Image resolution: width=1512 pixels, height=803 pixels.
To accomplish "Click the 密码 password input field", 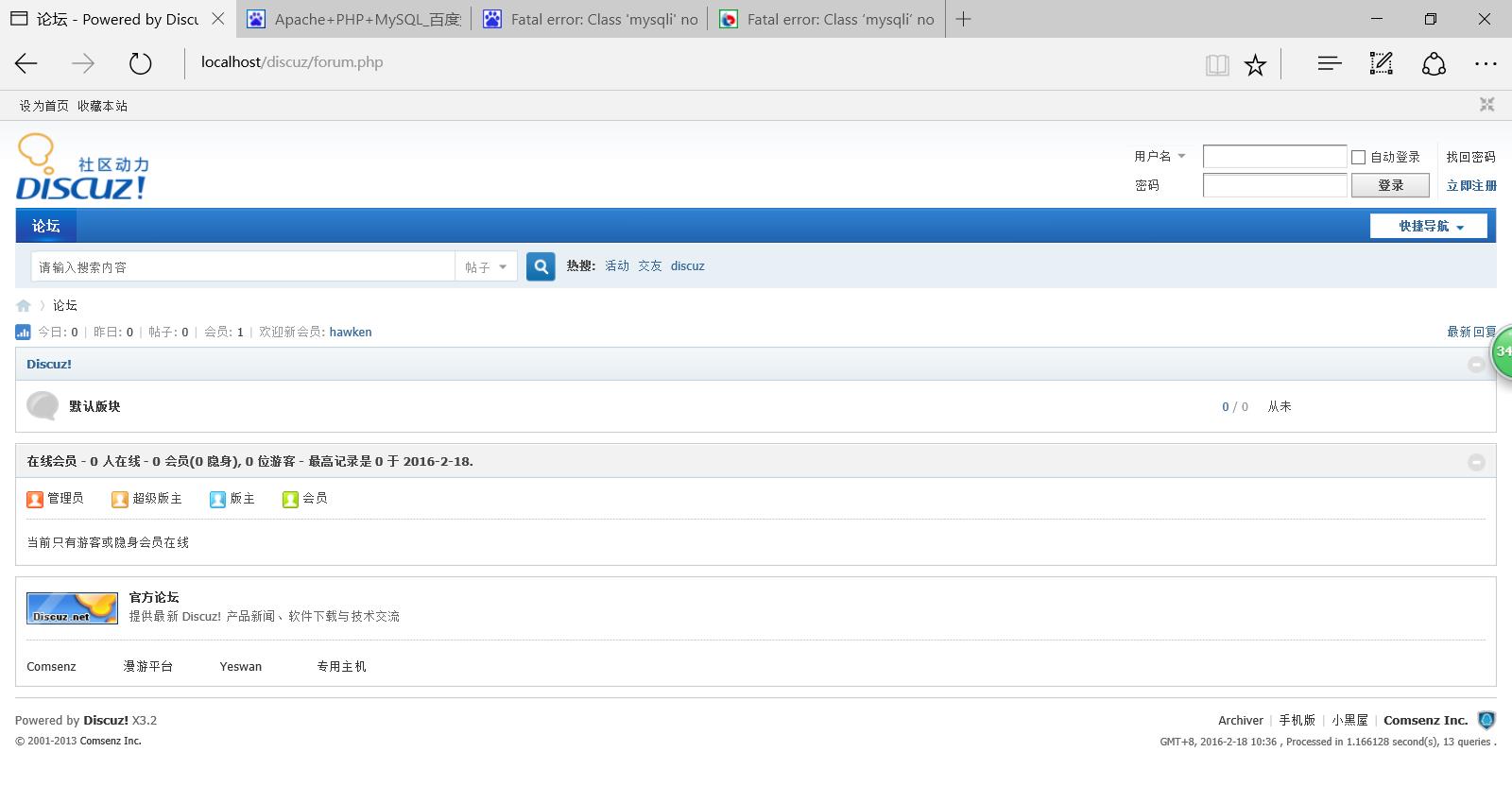I will (1275, 185).
